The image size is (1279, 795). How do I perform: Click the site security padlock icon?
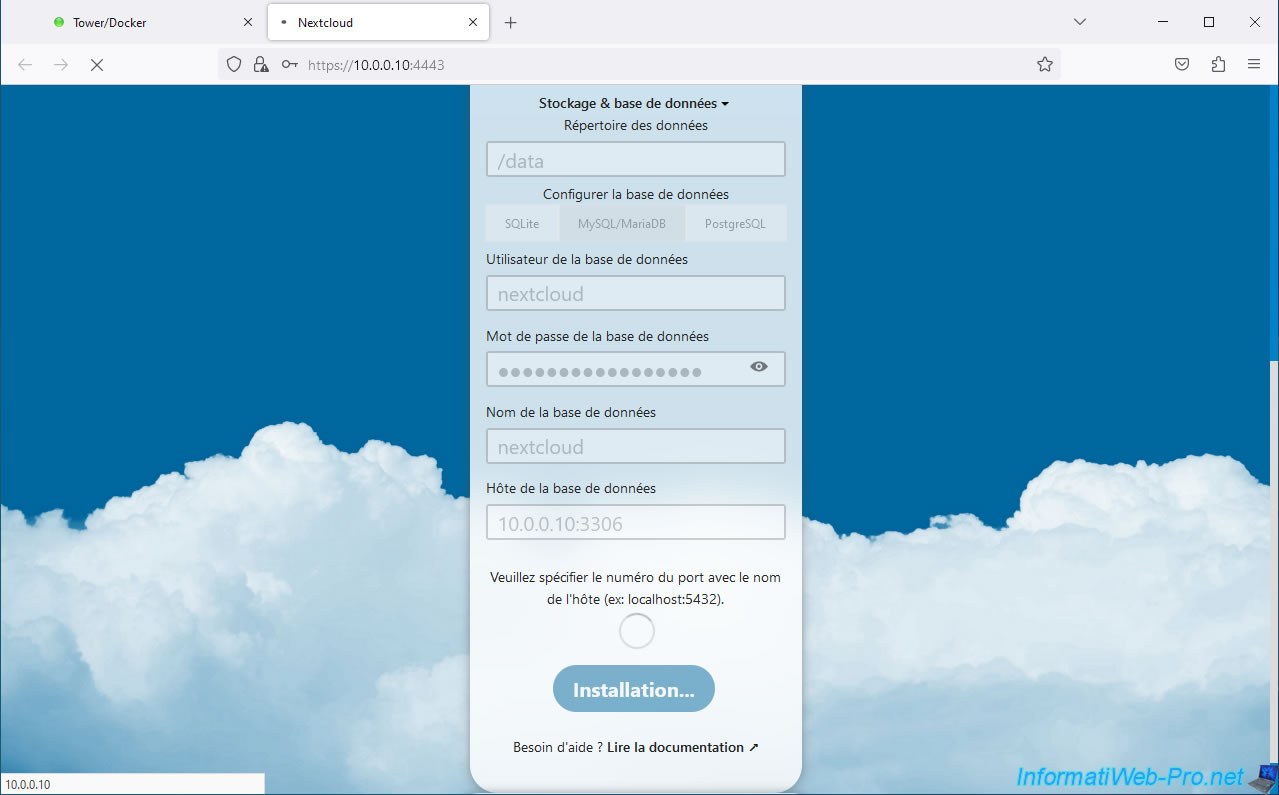pos(261,65)
